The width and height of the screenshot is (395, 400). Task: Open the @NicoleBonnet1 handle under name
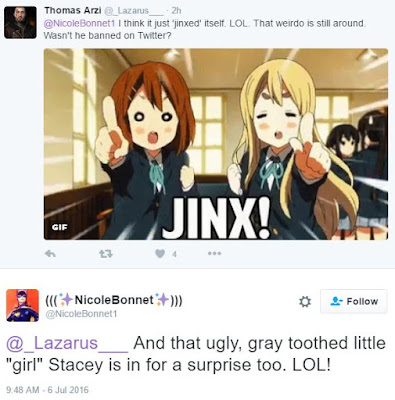click(81, 314)
